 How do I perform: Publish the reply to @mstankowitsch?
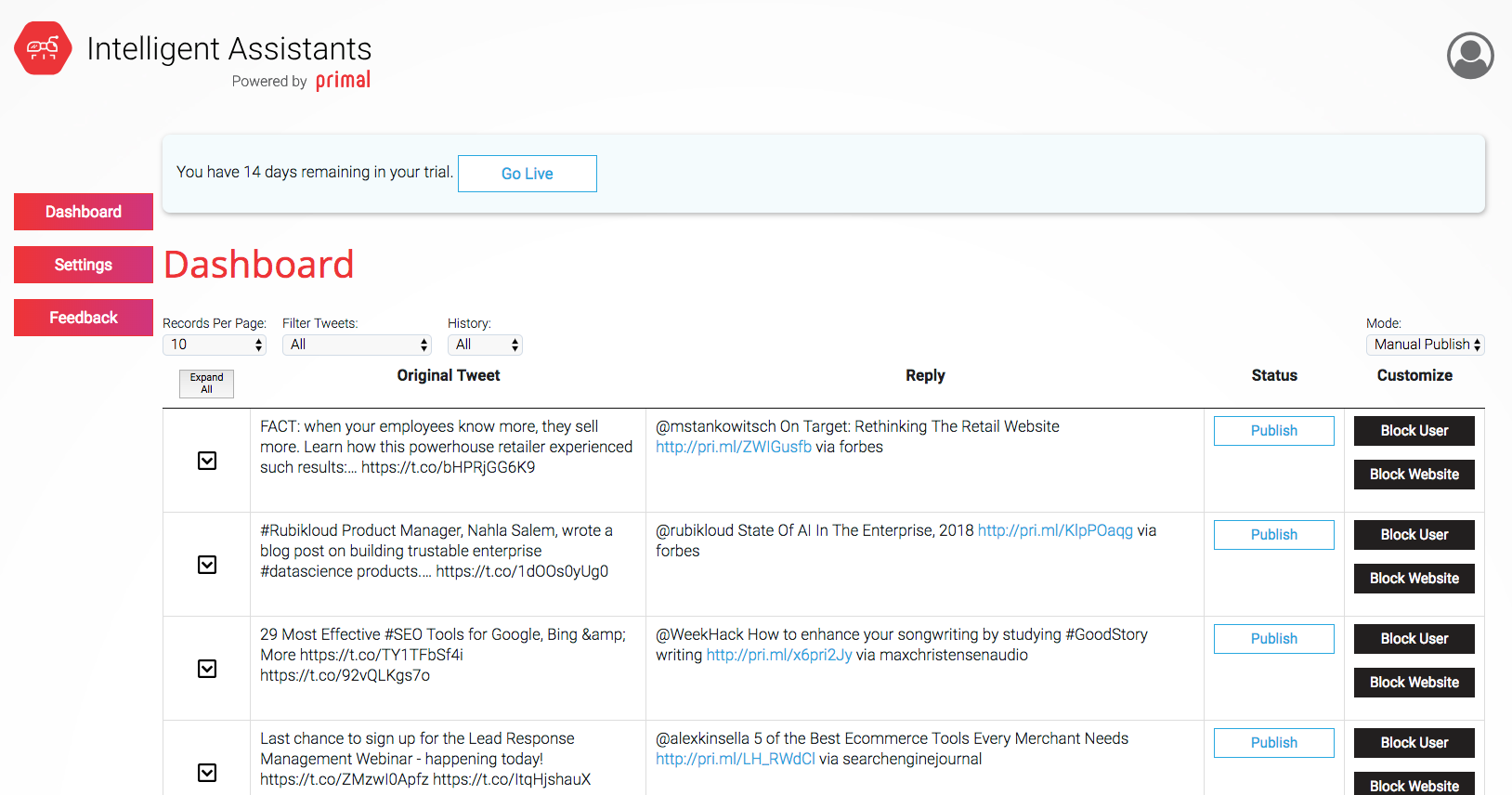point(1273,431)
